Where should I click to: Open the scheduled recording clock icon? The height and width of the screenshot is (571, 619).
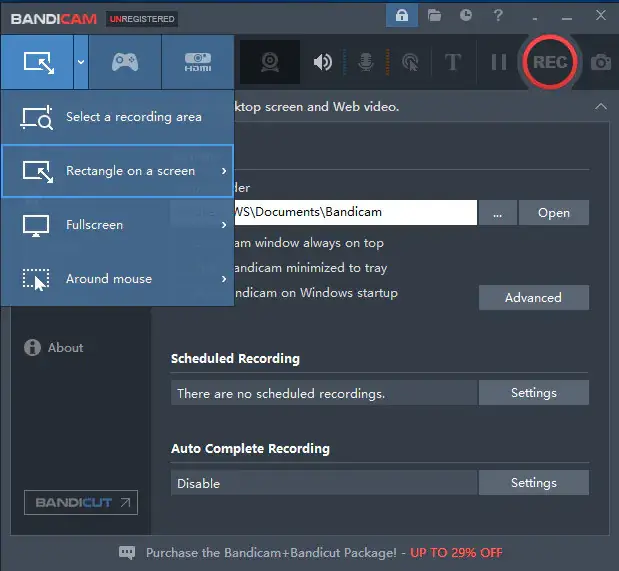click(466, 16)
